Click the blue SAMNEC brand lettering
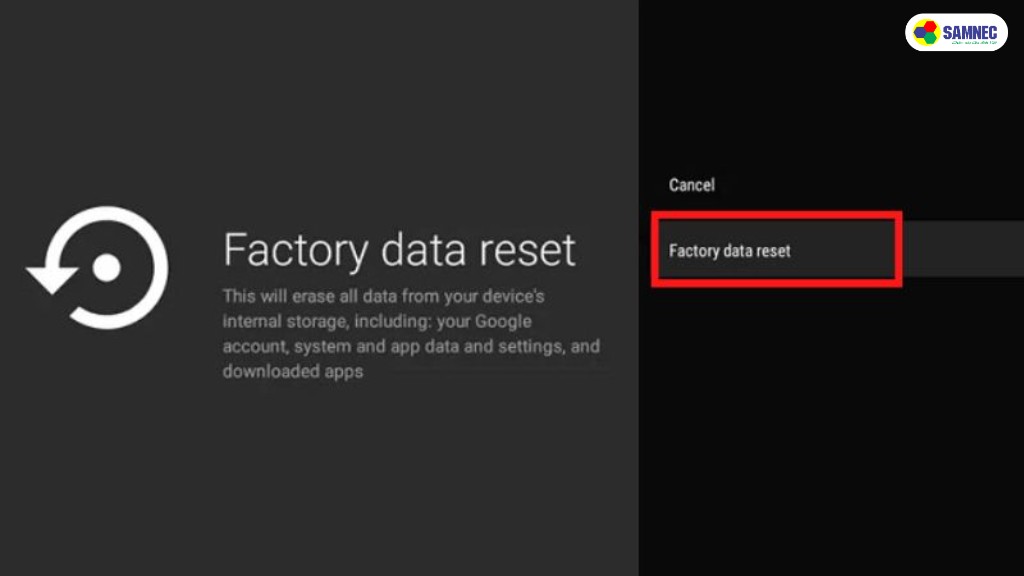The width and height of the screenshot is (1024, 576). tap(970, 32)
